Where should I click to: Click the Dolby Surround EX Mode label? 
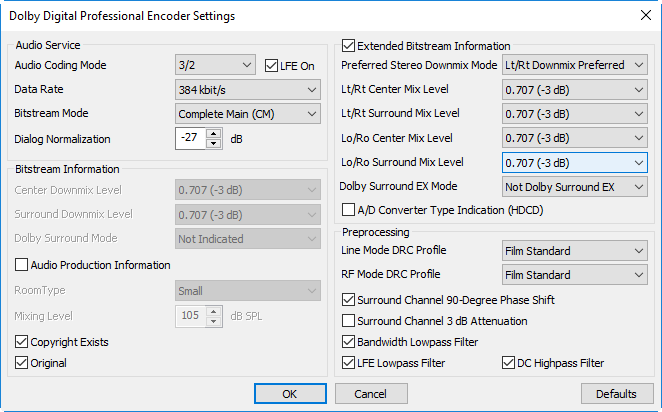(x=399, y=186)
